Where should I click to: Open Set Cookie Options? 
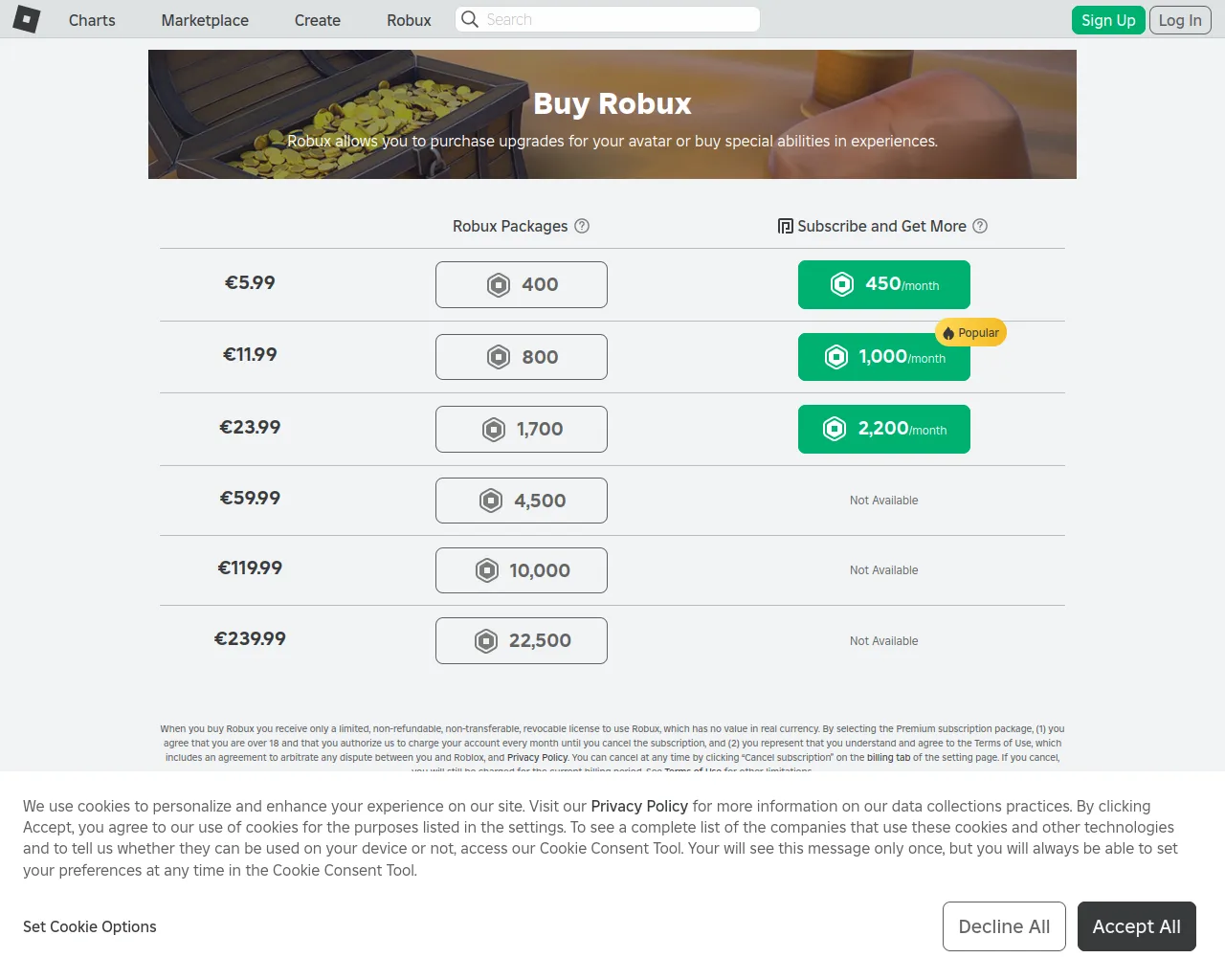pyautogui.click(x=90, y=926)
